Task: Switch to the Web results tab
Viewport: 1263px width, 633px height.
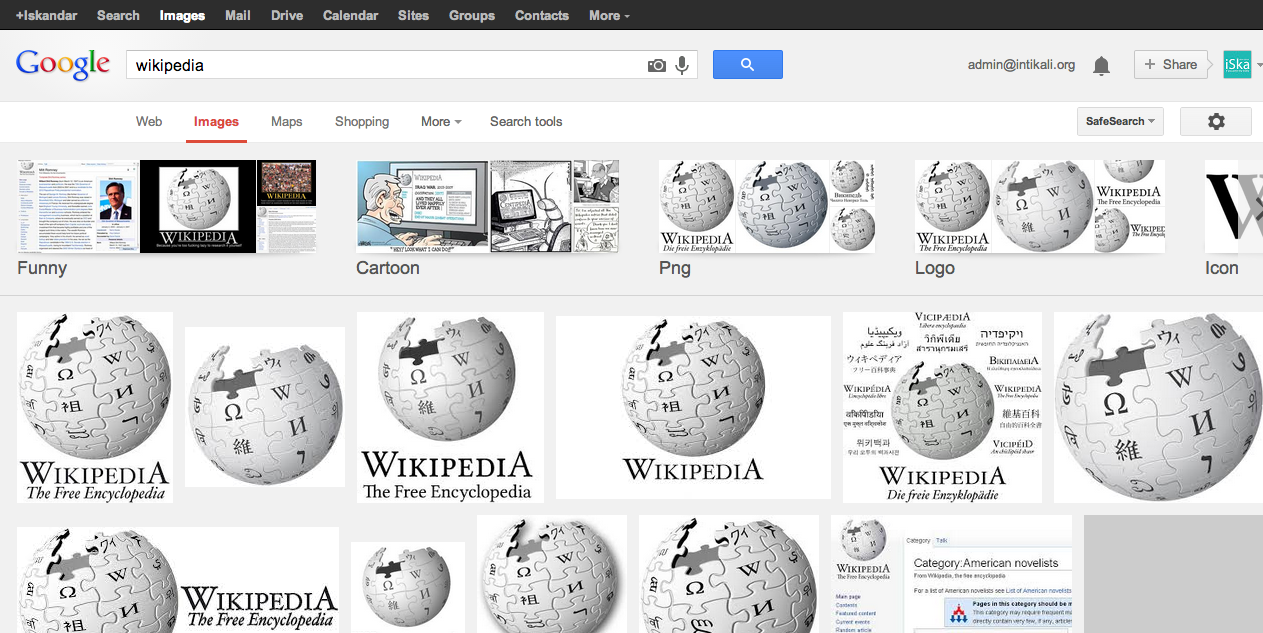Action: click(149, 121)
